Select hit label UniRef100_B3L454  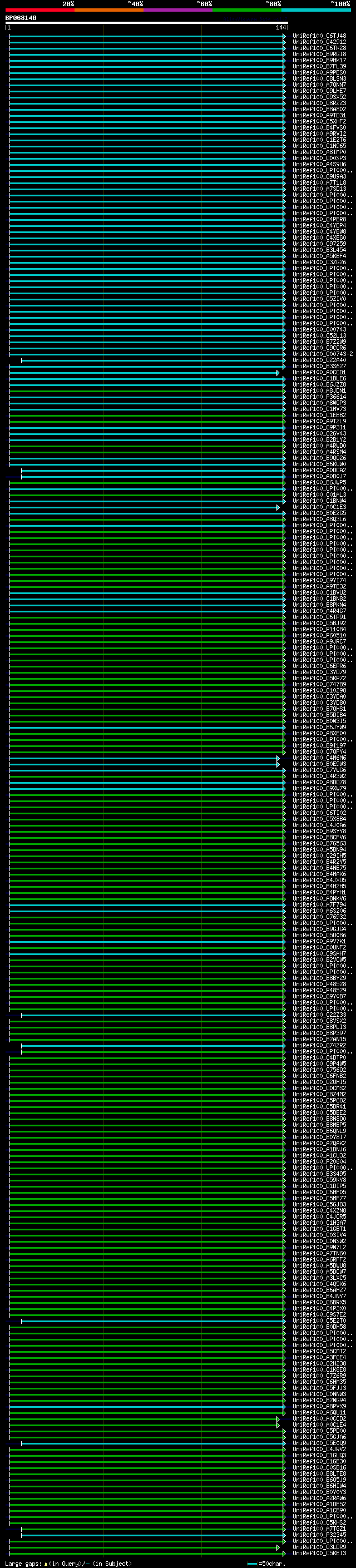click(x=319, y=250)
